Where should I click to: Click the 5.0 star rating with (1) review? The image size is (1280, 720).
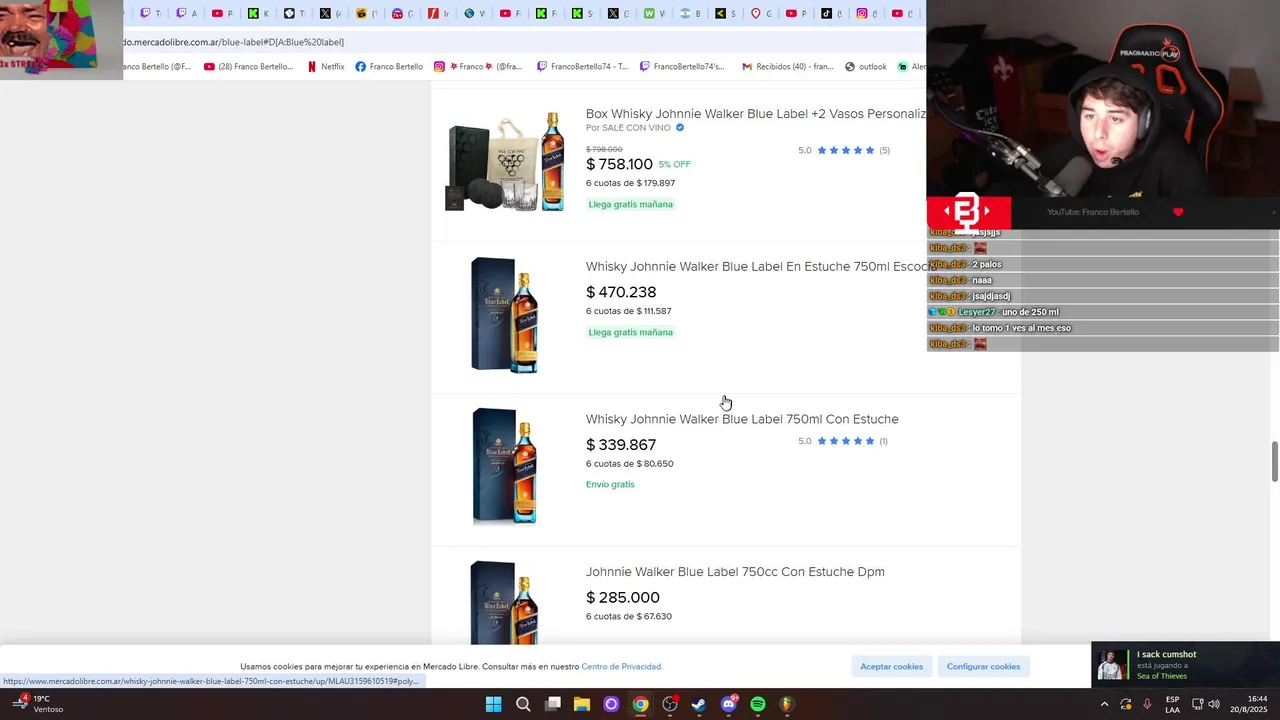coord(843,441)
